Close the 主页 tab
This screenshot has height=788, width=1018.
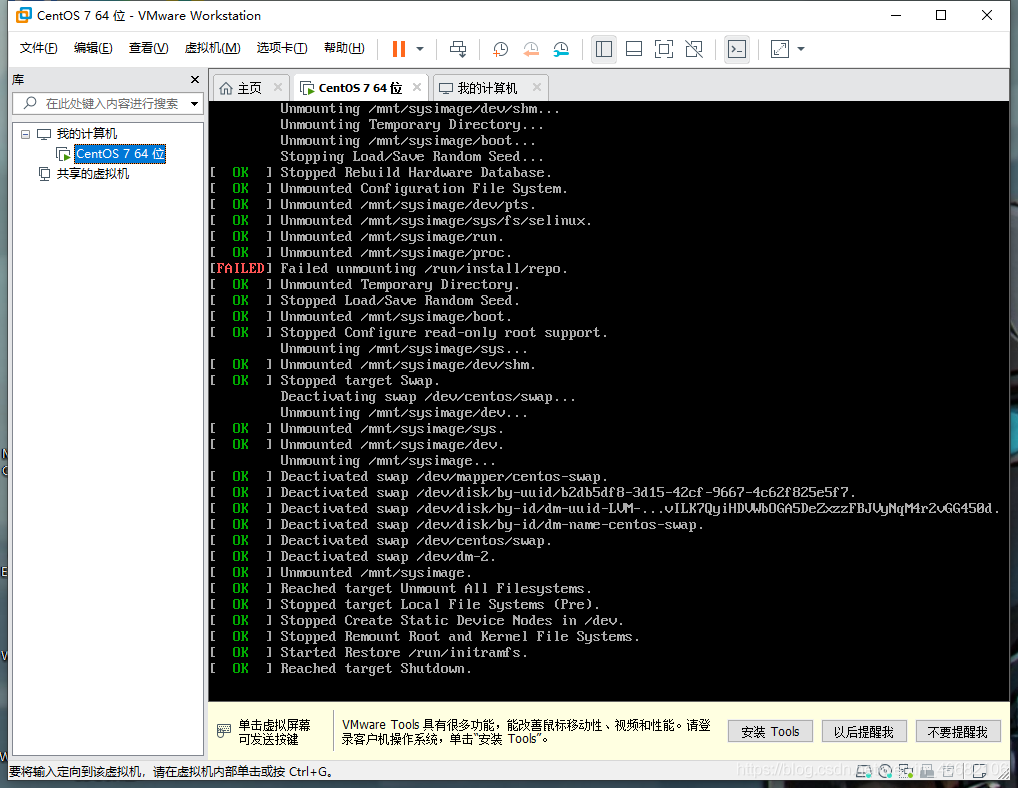pyautogui.click(x=278, y=87)
